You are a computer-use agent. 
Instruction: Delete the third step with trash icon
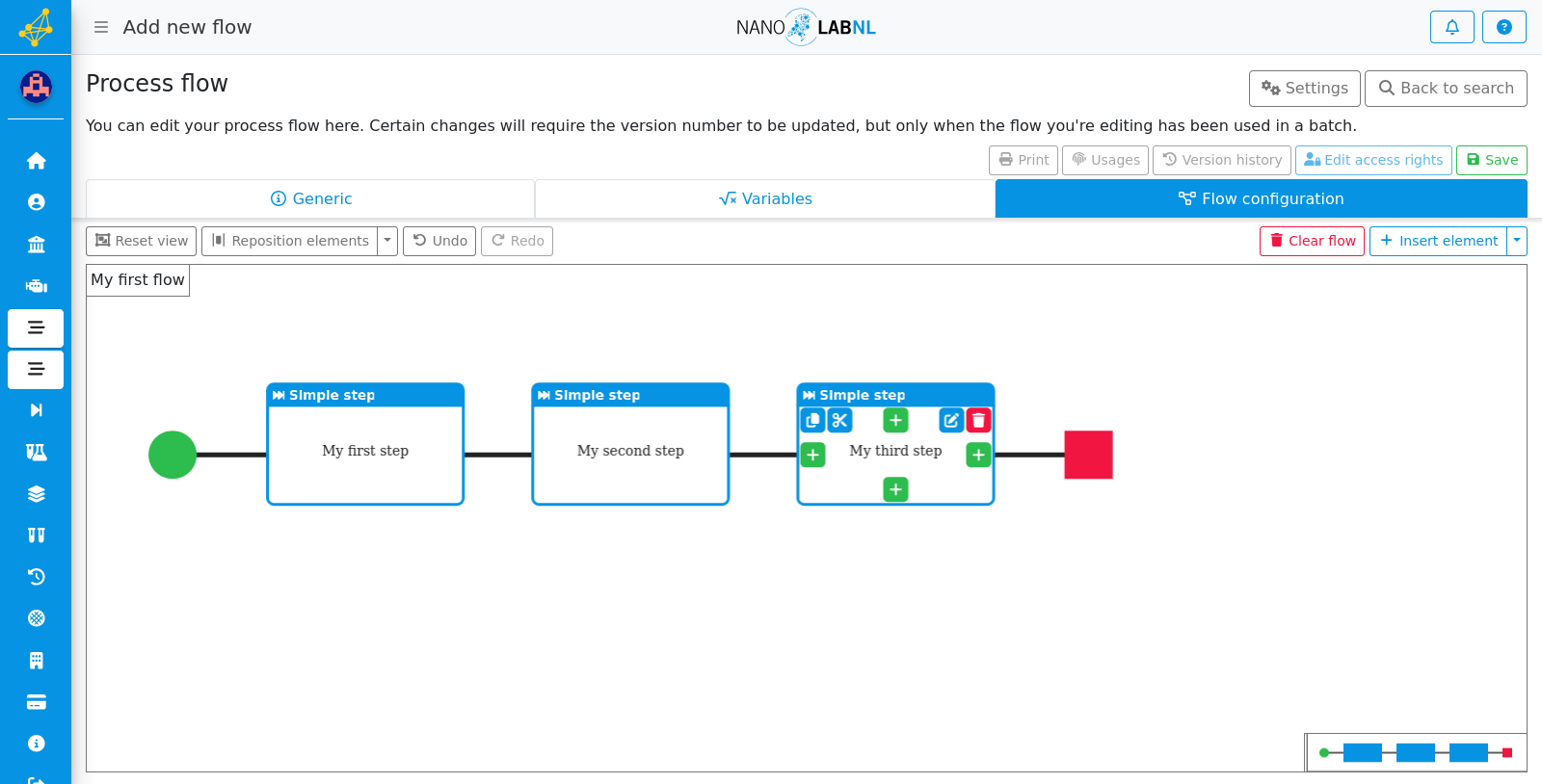(978, 420)
